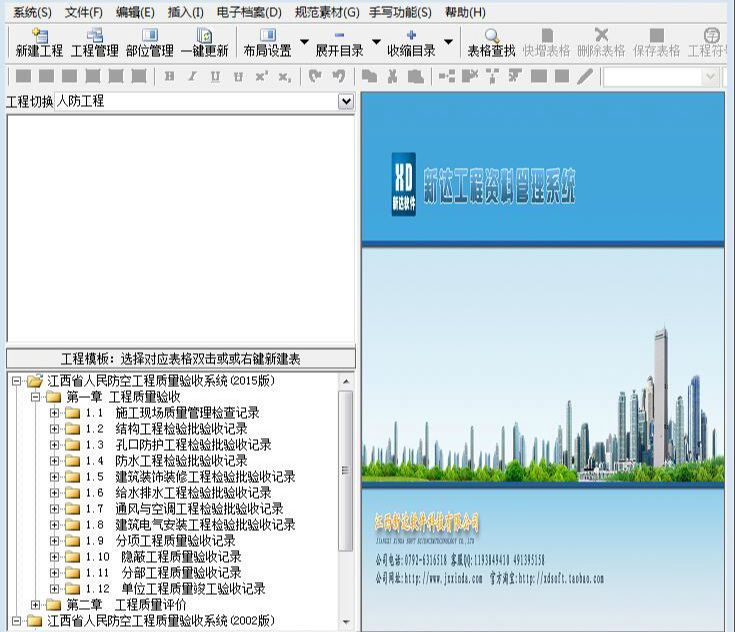Open dropdown arrow beside 布局设置
Screen dimensions: 735x632
304,43
